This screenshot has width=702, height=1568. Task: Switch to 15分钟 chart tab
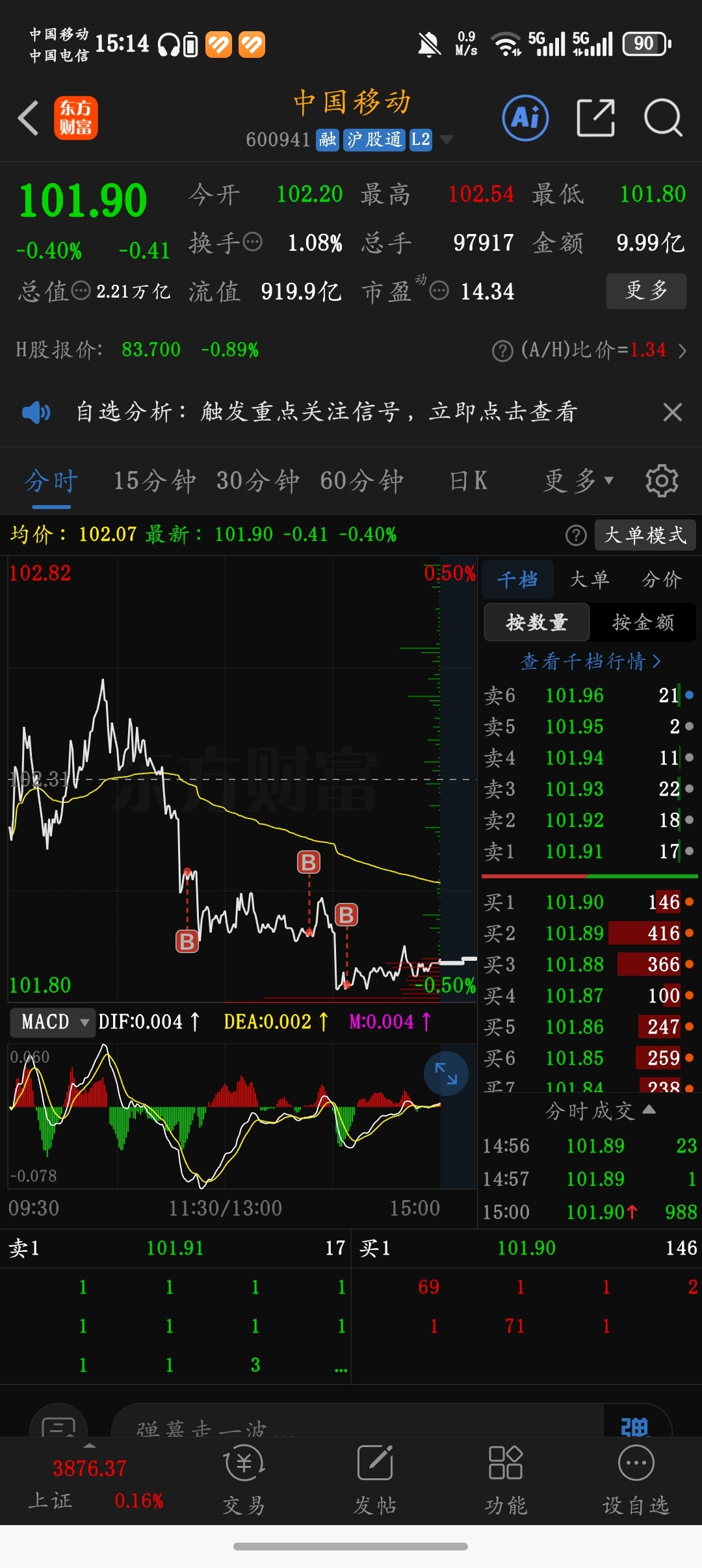[155, 482]
